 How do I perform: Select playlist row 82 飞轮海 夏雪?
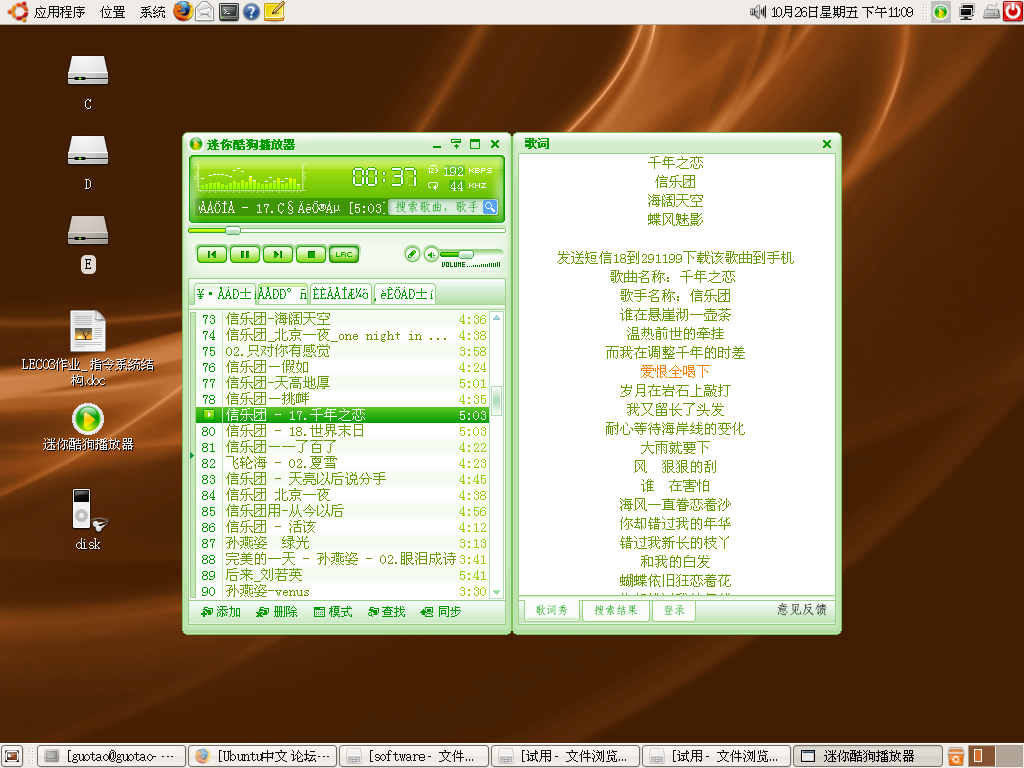coord(343,463)
